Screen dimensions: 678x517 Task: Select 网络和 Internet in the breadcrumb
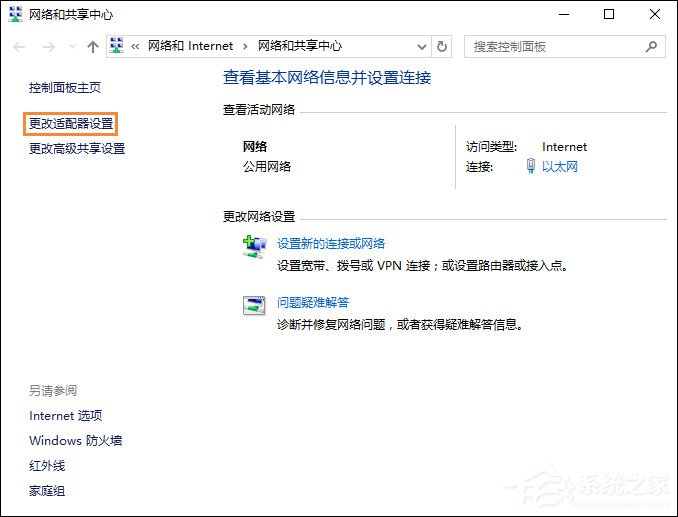point(190,47)
